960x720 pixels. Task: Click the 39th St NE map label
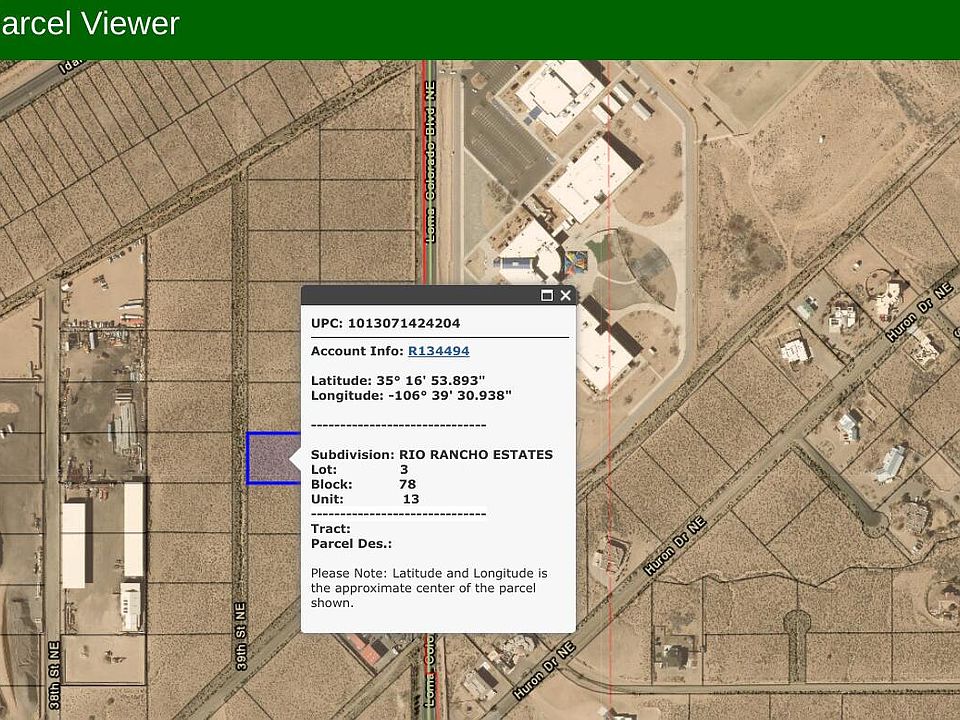point(241,636)
